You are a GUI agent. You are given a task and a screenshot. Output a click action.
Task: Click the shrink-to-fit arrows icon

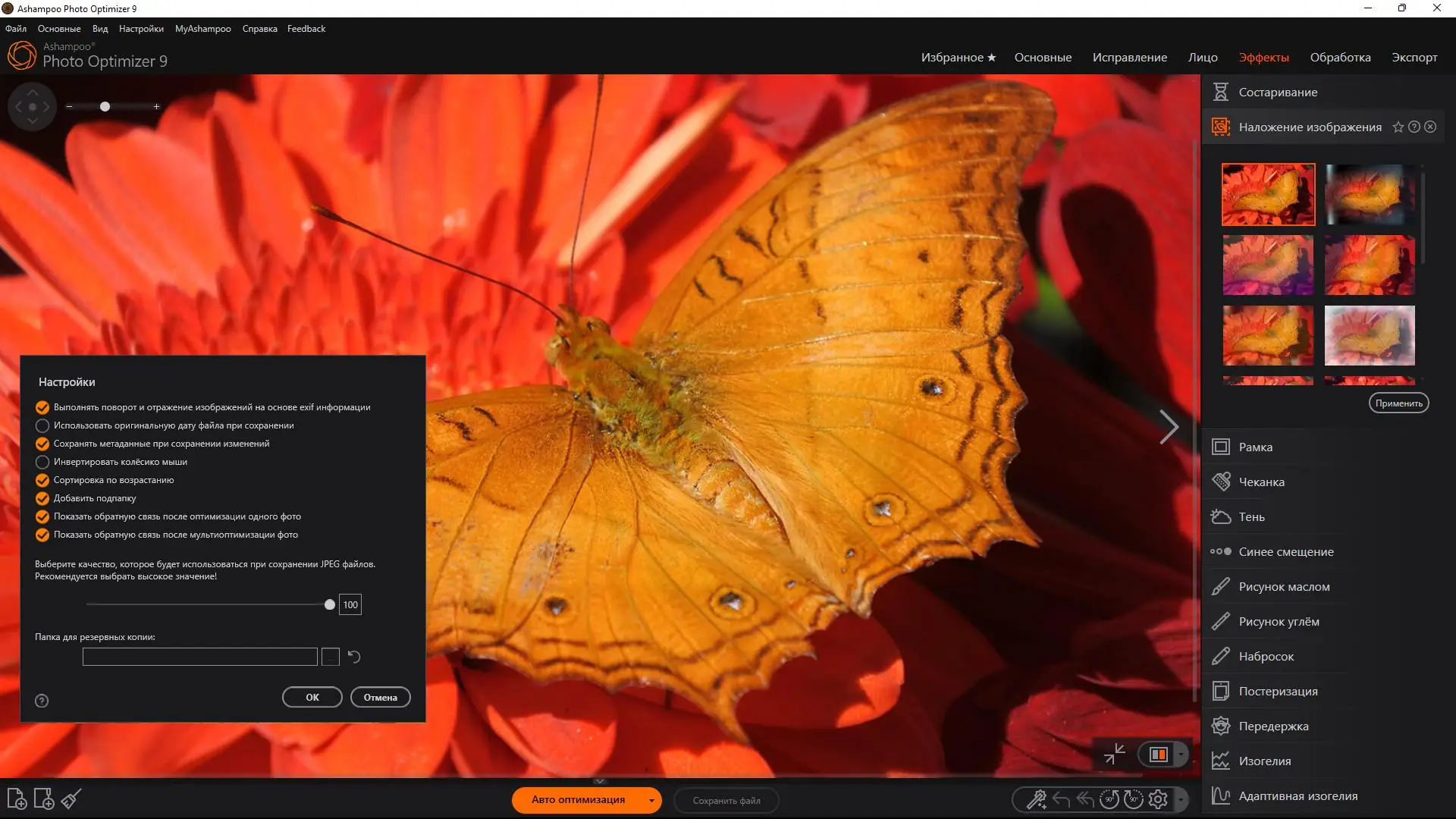tap(1114, 754)
